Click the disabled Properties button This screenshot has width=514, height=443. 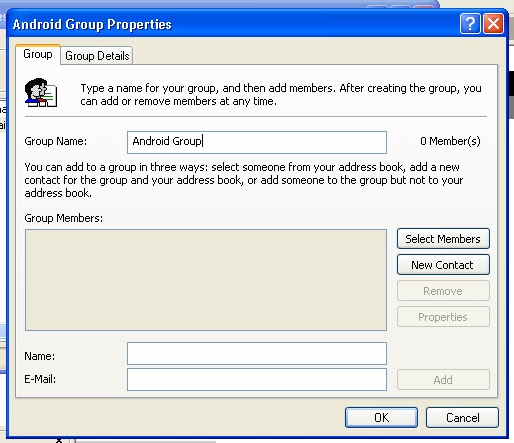(x=443, y=317)
